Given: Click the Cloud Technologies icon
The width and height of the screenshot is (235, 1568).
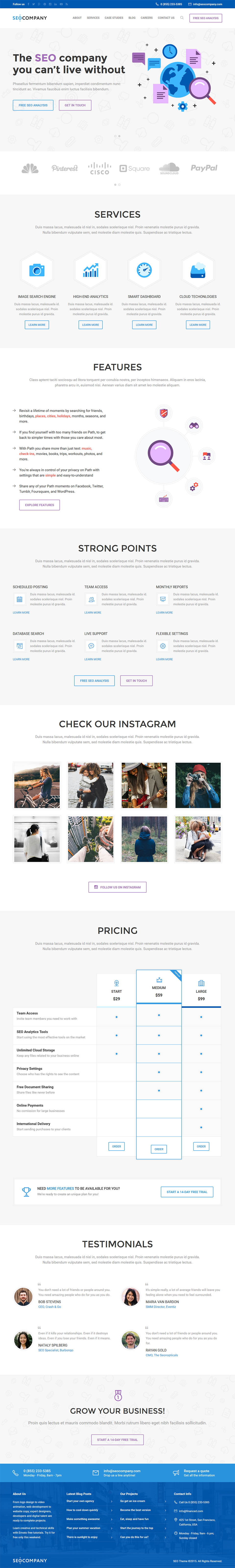Looking at the screenshot, I should [198, 270].
